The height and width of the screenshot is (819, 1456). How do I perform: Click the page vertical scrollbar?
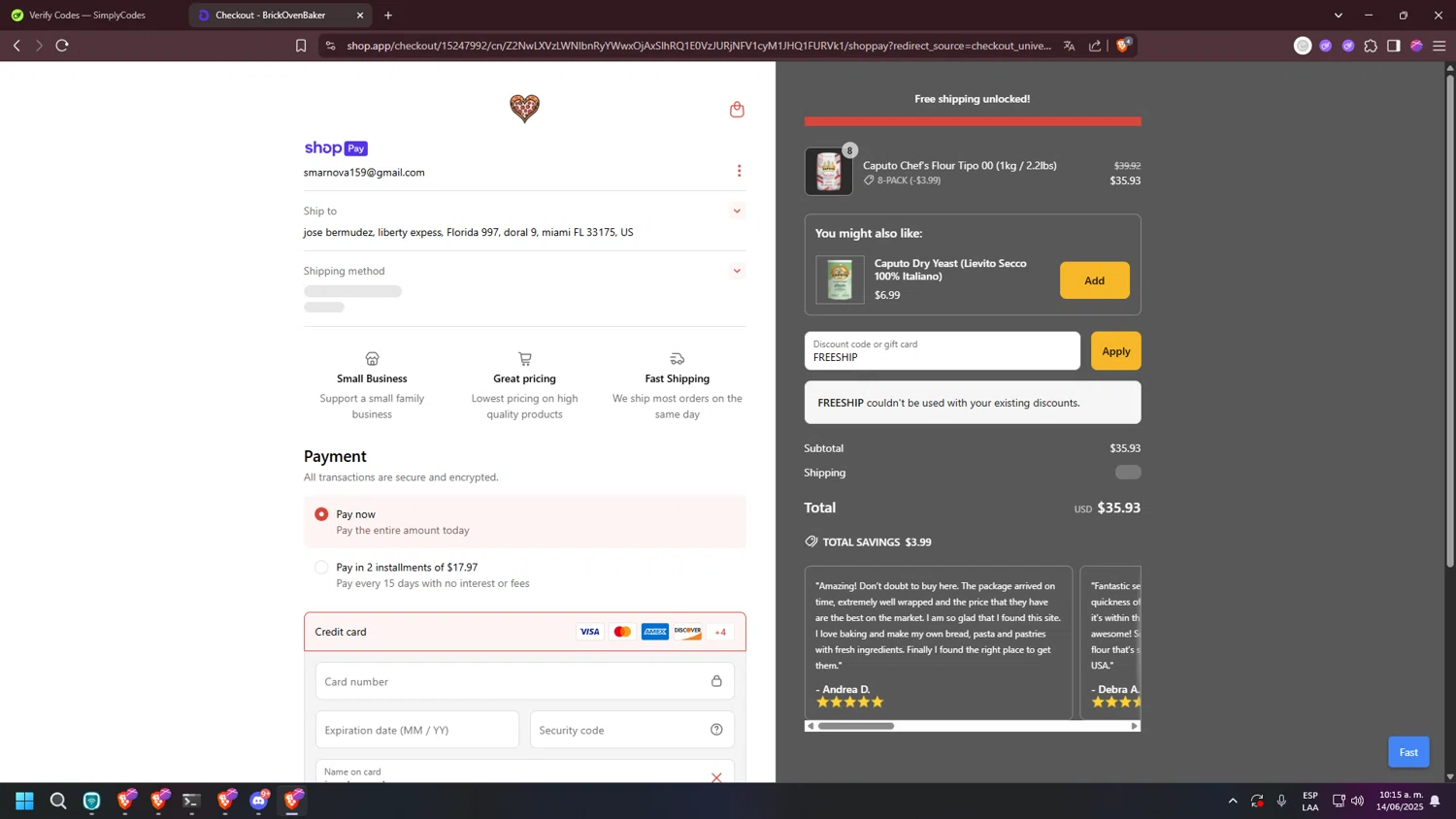tap(1450, 320)
